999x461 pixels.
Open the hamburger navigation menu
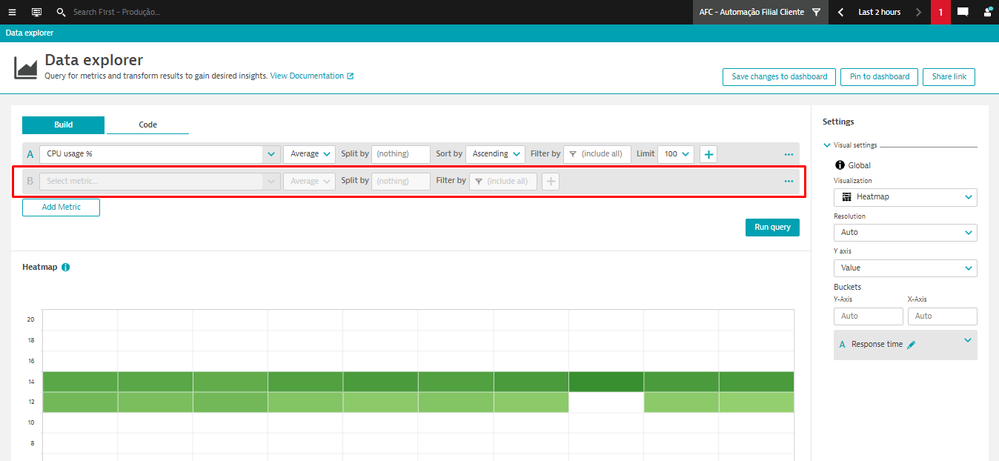12,12
